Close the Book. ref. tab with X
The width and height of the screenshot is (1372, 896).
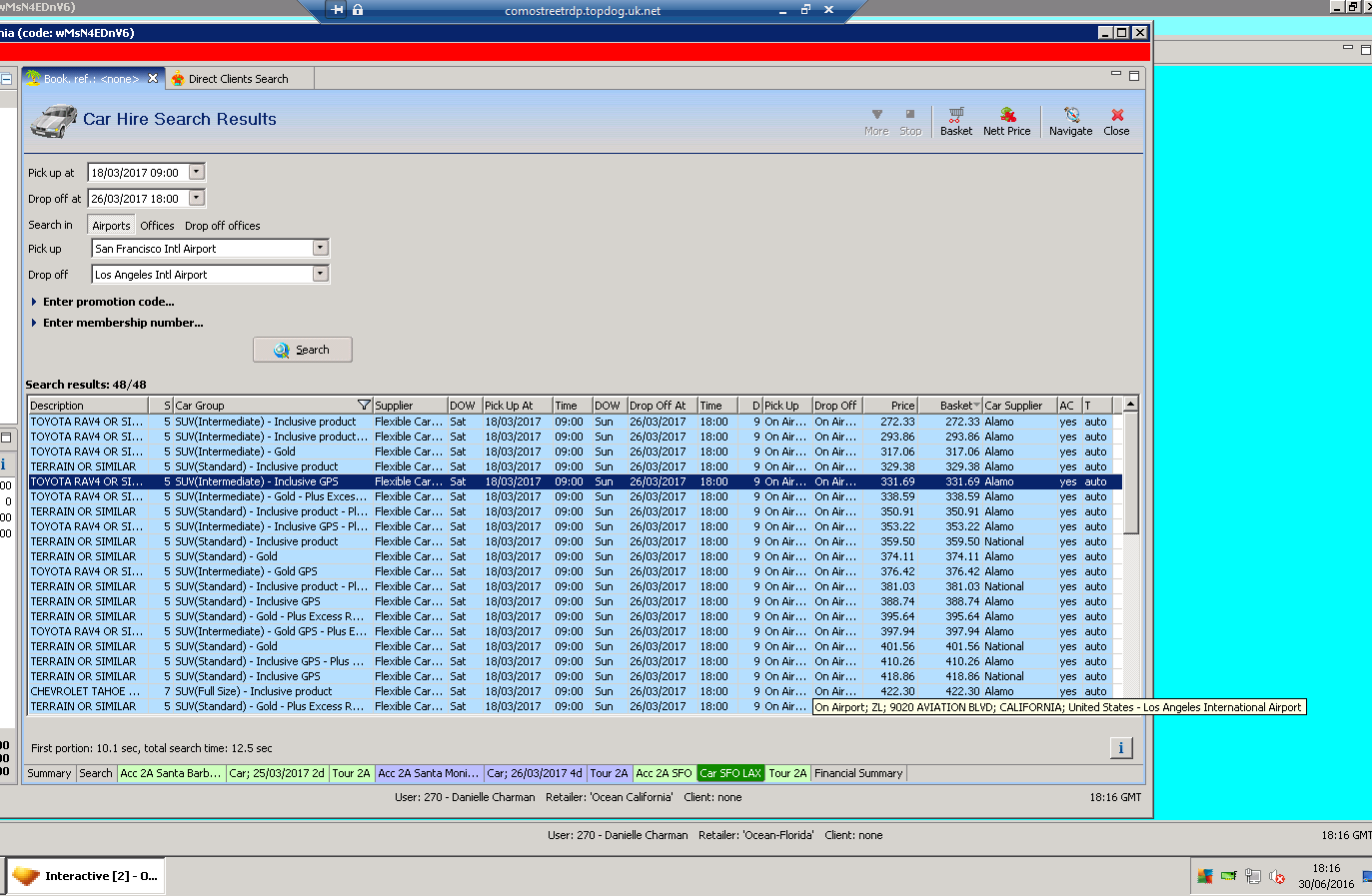(x=153, y=79)
